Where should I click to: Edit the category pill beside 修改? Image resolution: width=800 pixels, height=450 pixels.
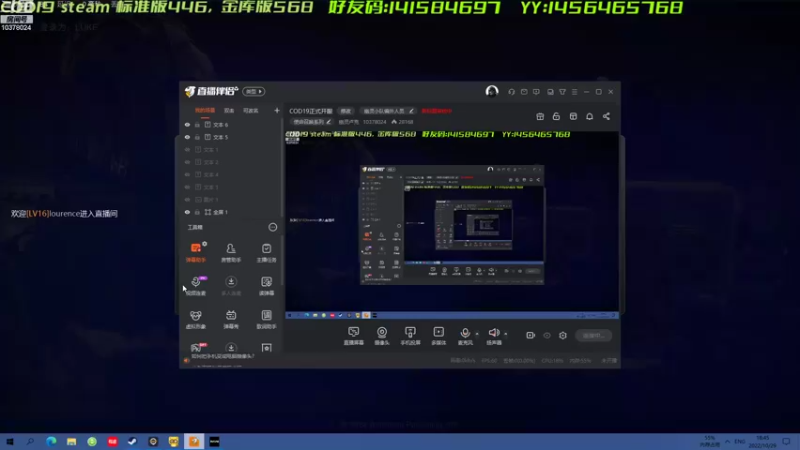click(x=389, y=111)
